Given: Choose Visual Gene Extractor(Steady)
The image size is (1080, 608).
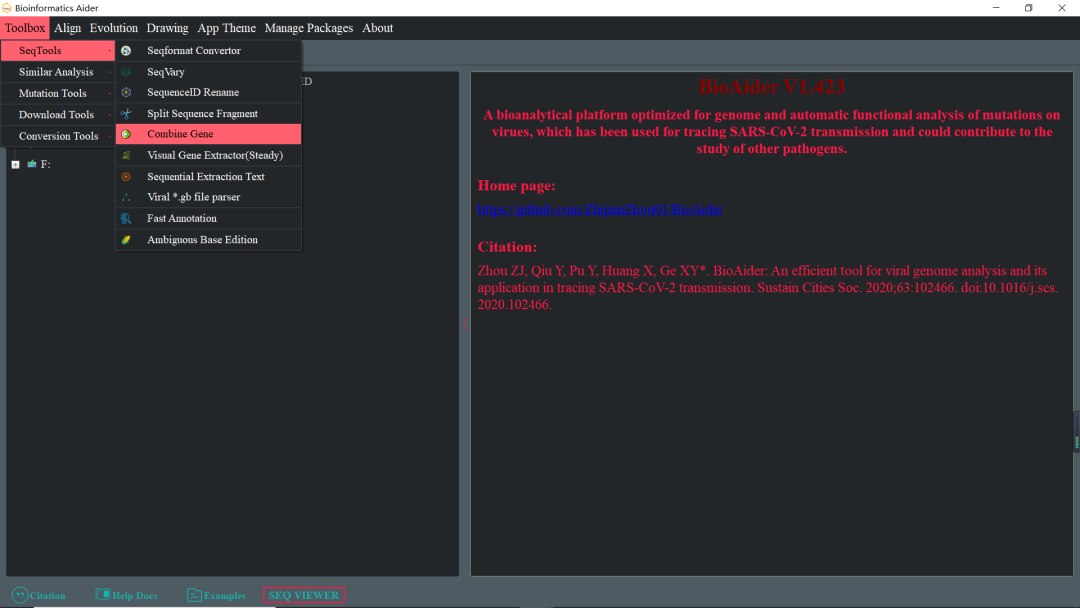Looking at the screenshot, I should pyautogui.click(x=209, y=156).
